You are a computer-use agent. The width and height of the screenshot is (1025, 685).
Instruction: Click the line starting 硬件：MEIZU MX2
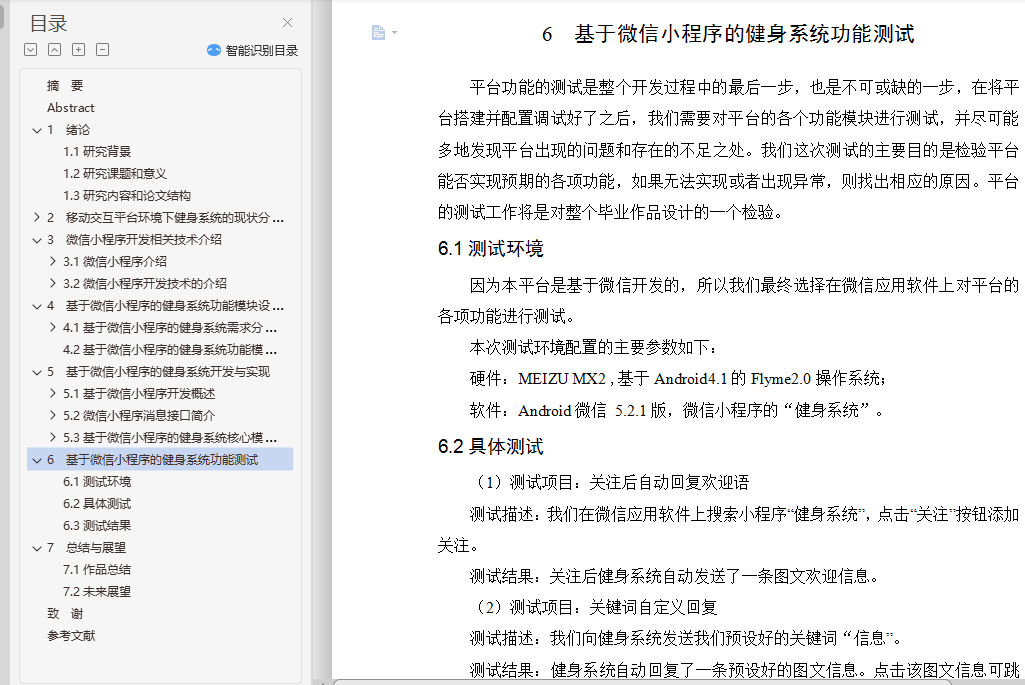click(679, 378)
